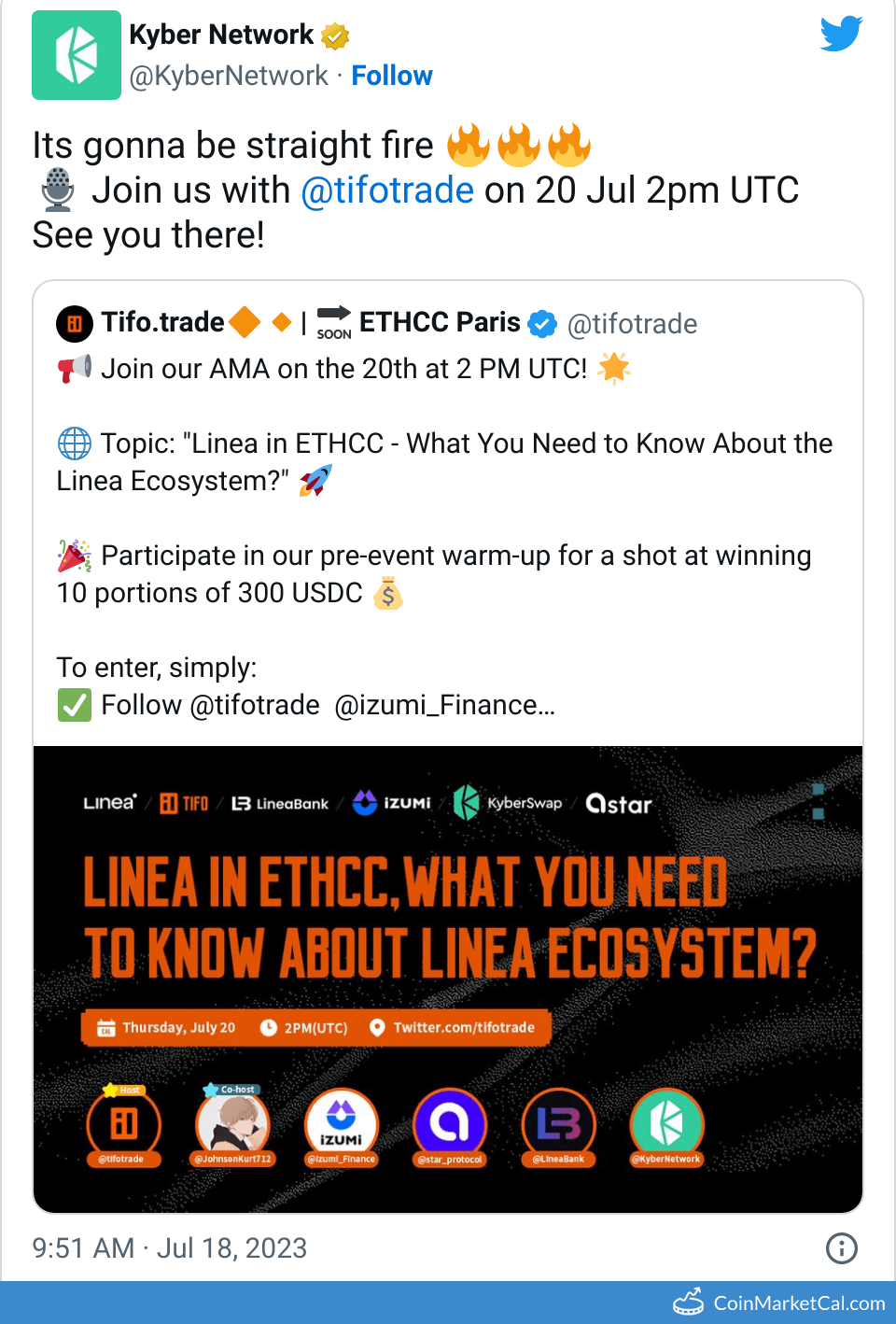Click the quoted tweet AMA text
Viewport: 896px width, 1324px height.
[x=343, y=369]
